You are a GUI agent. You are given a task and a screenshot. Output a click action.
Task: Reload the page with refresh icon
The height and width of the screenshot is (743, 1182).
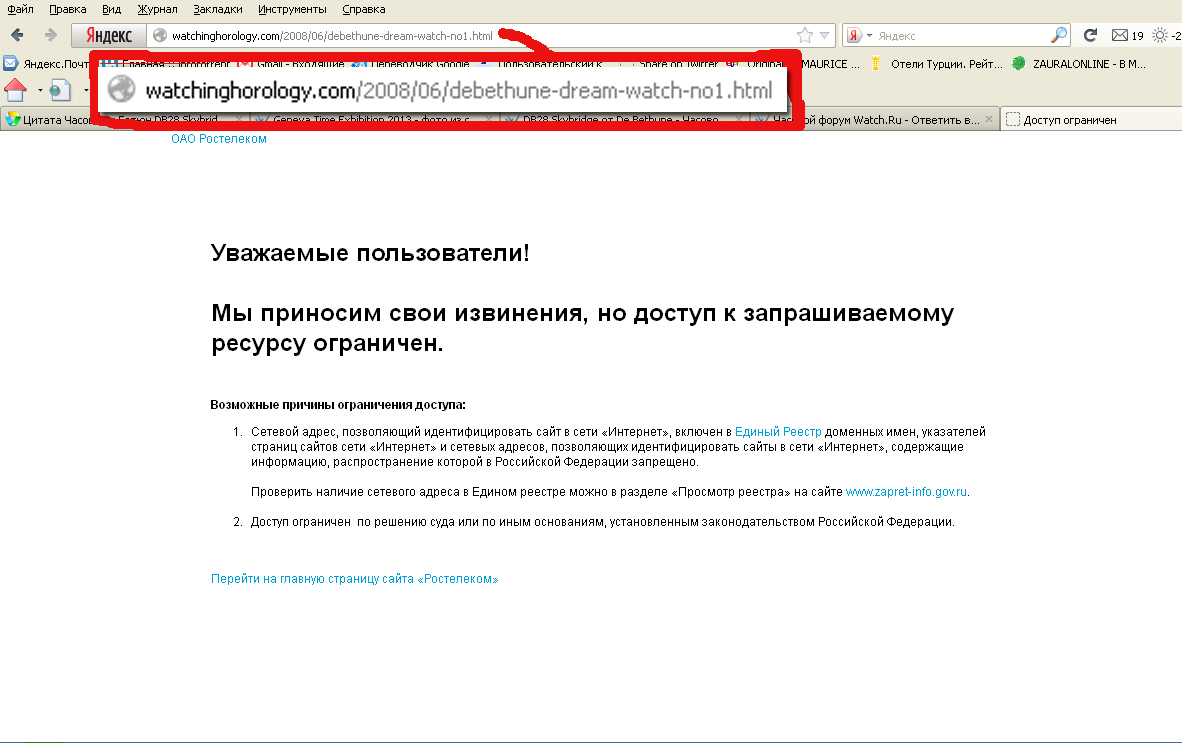(1091, 35)
